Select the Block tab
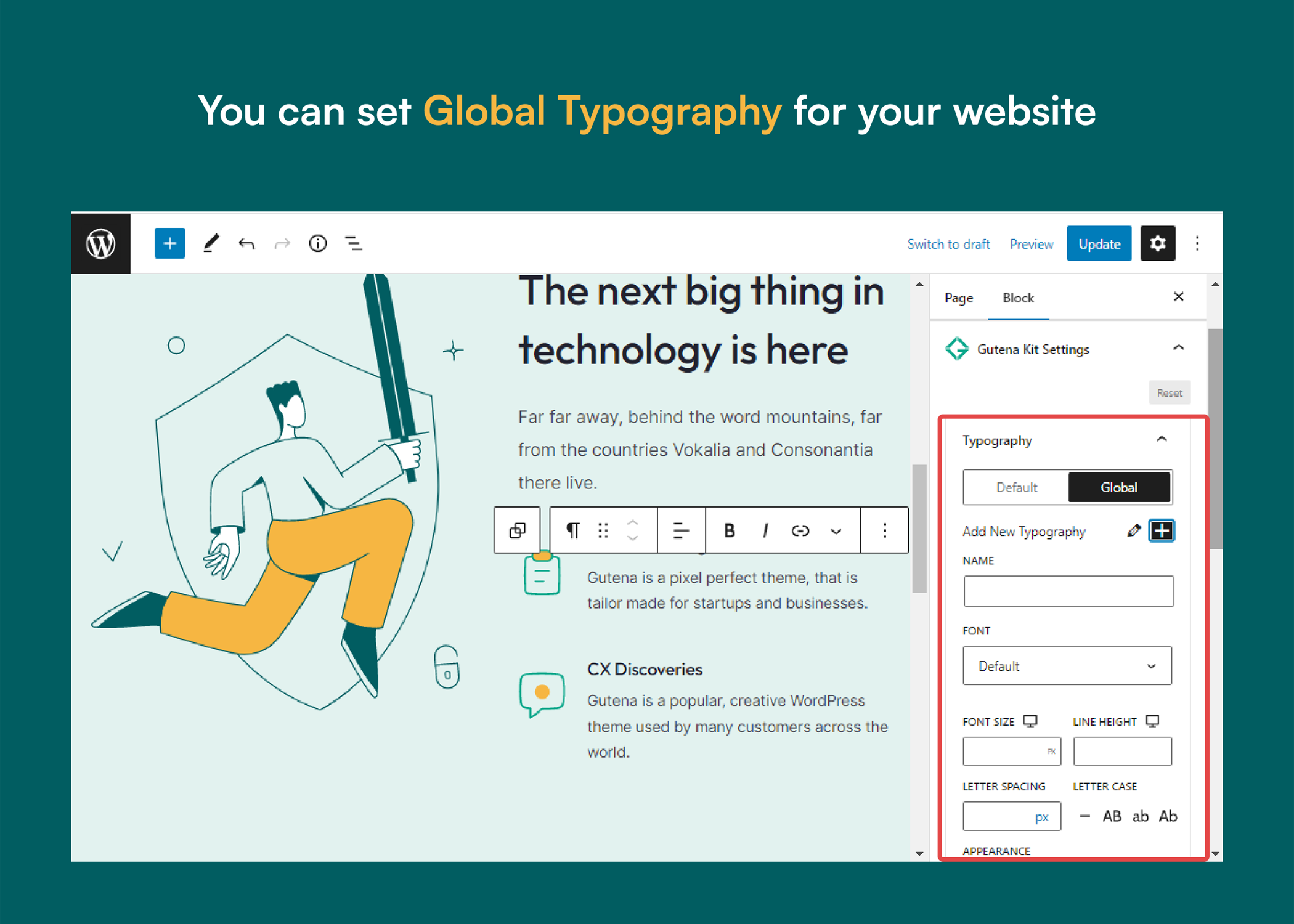 tap(1018, 297)
